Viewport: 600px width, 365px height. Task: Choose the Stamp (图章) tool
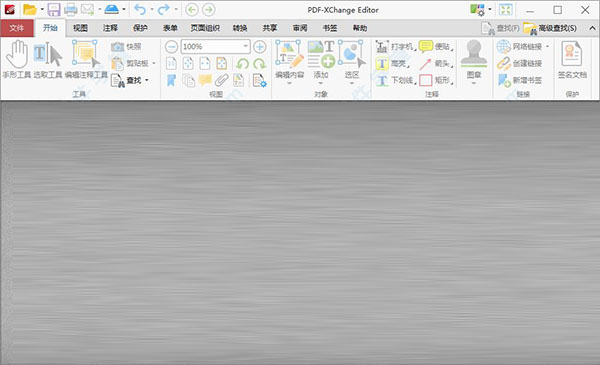point(474,61)
